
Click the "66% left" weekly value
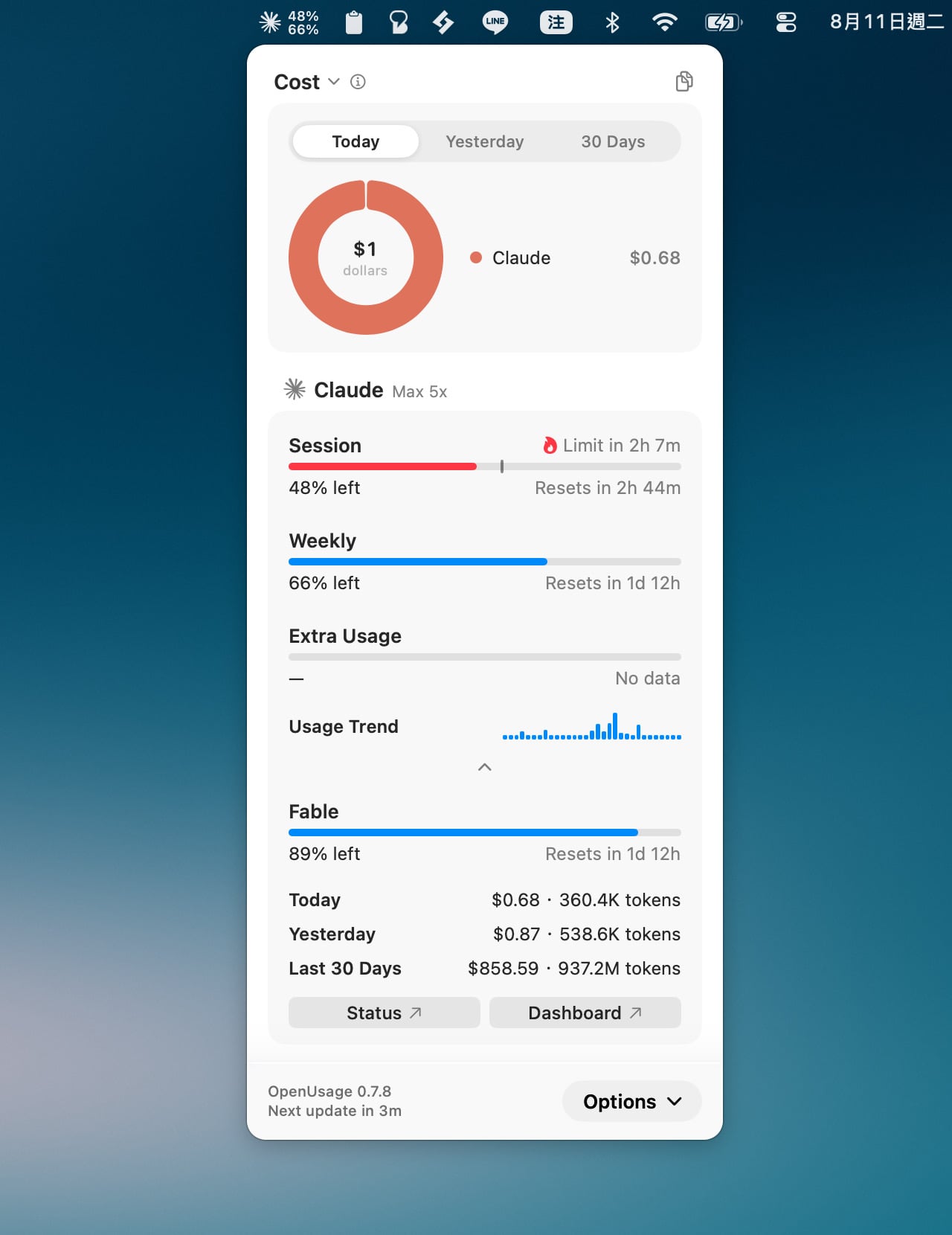324,583
